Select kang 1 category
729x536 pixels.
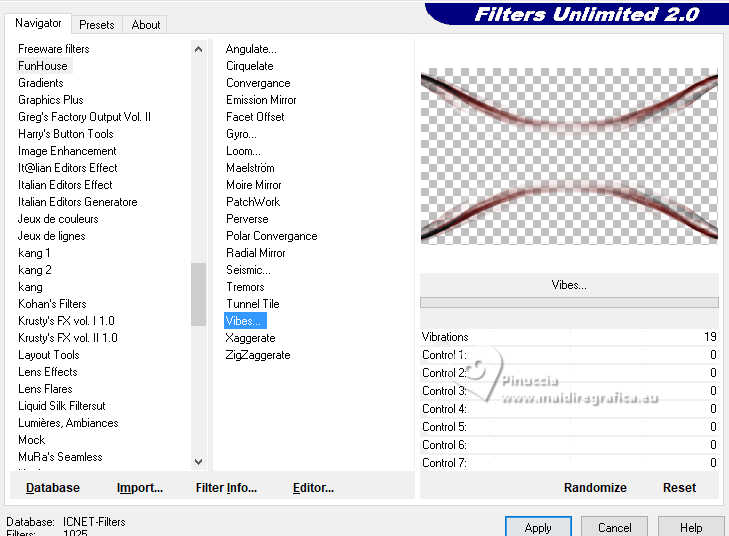point(34,253)
